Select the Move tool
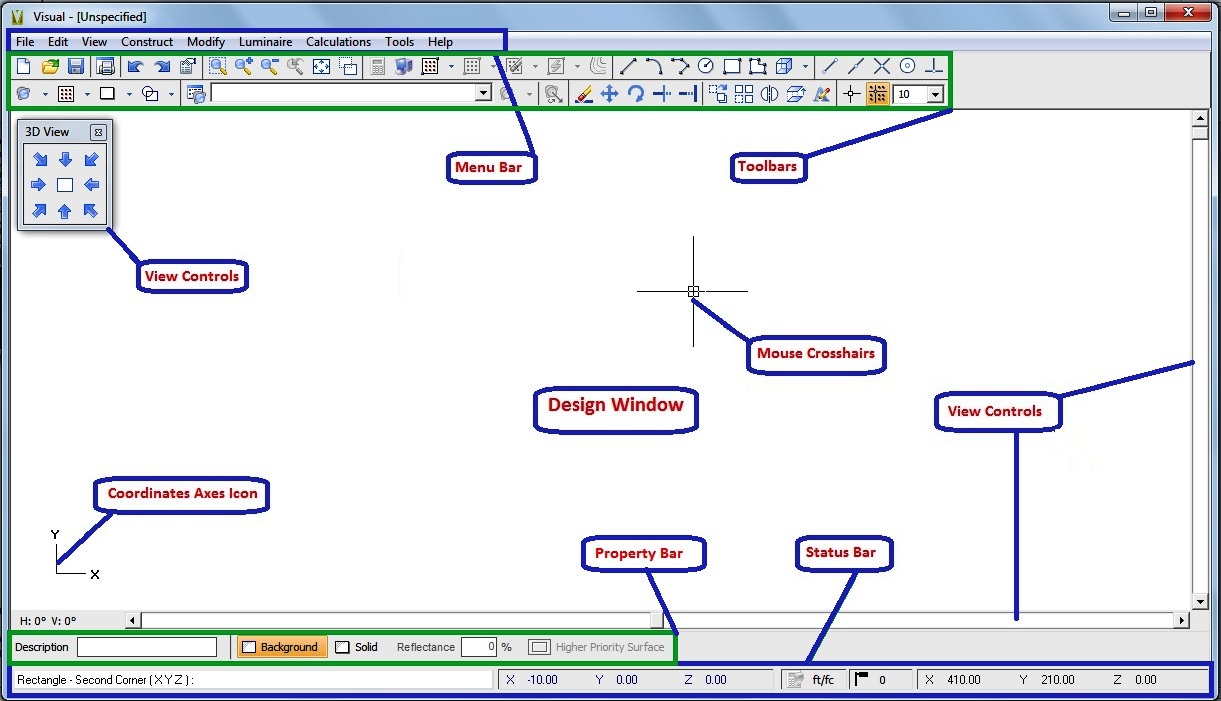 coord(610,93)
